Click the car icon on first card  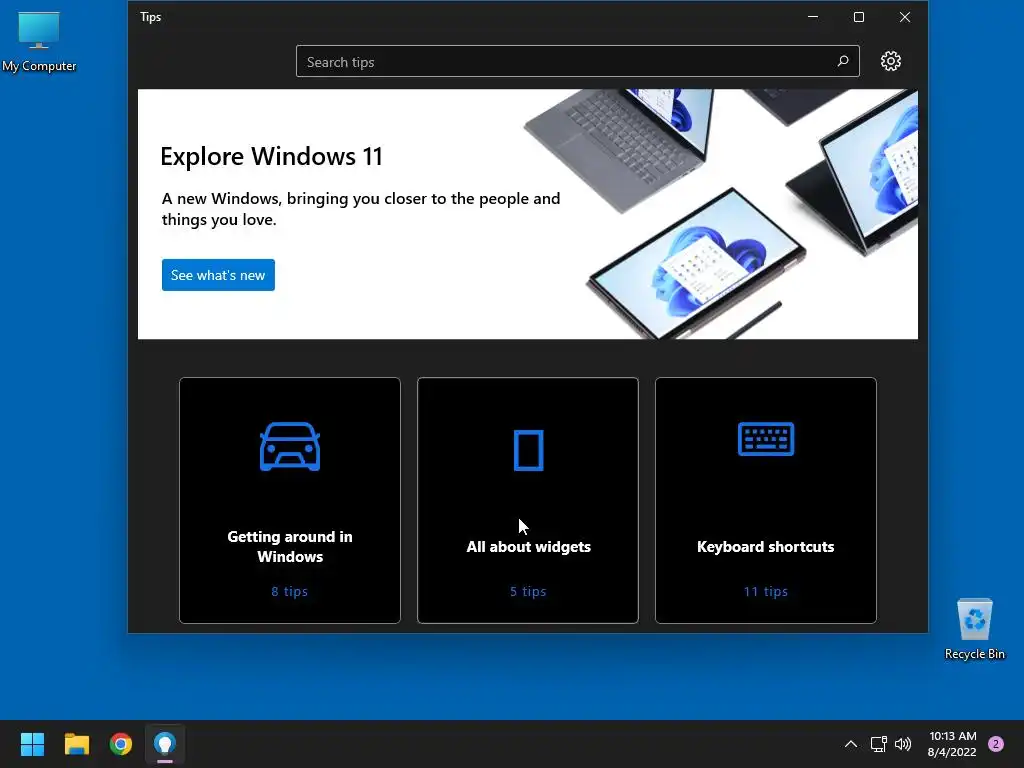290,447
